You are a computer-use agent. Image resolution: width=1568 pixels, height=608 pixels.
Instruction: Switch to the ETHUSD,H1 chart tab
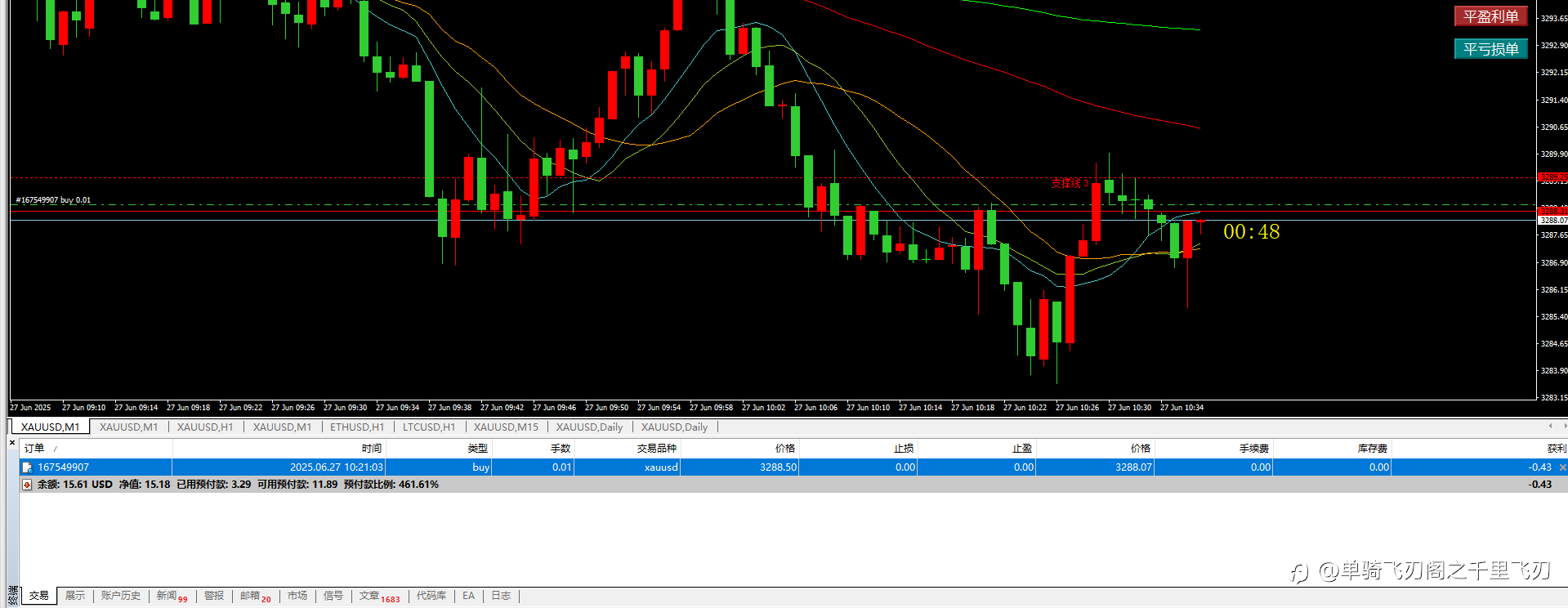(x=357, y=427)
